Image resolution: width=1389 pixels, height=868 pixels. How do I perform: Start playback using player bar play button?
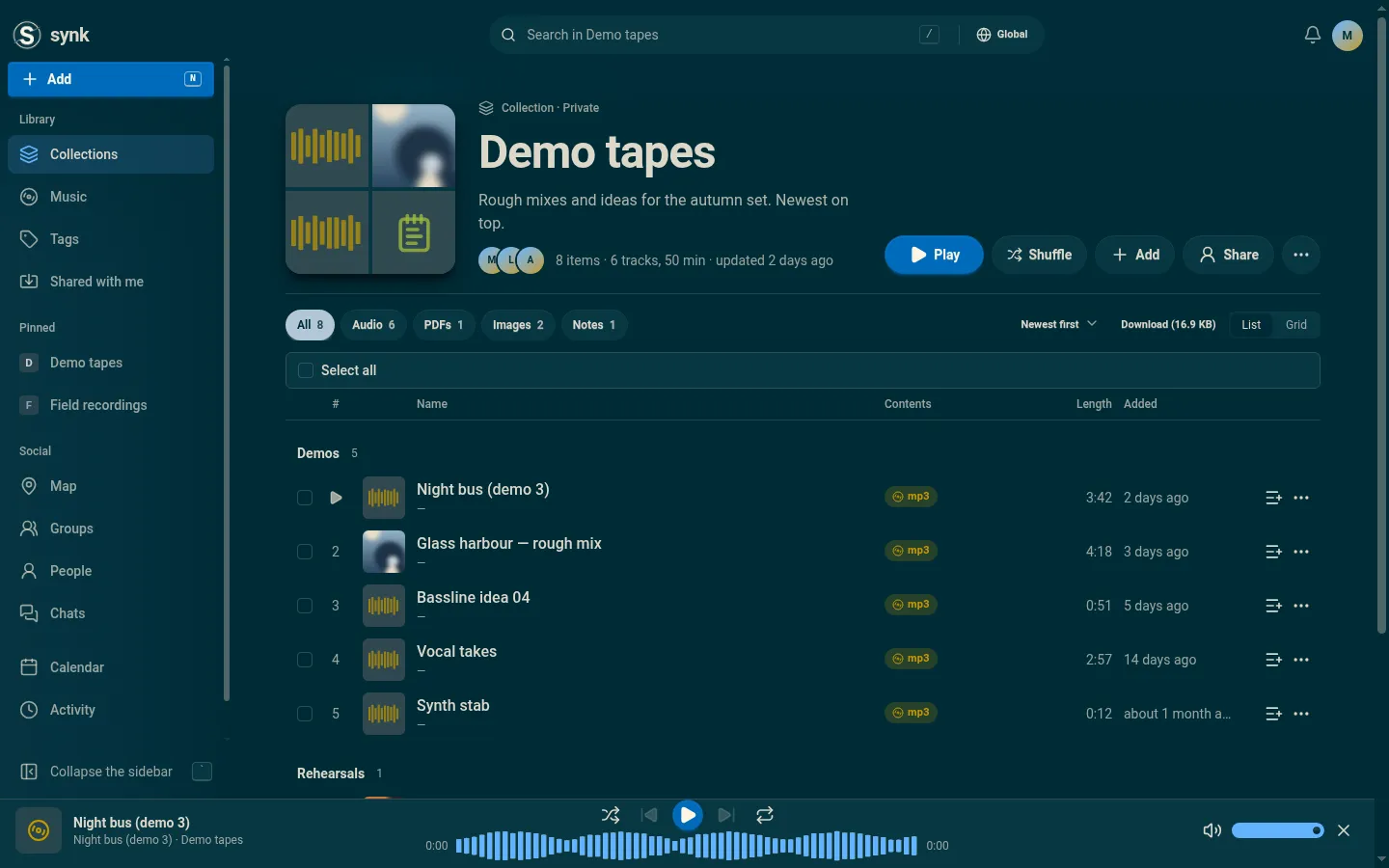coord(688,815)
